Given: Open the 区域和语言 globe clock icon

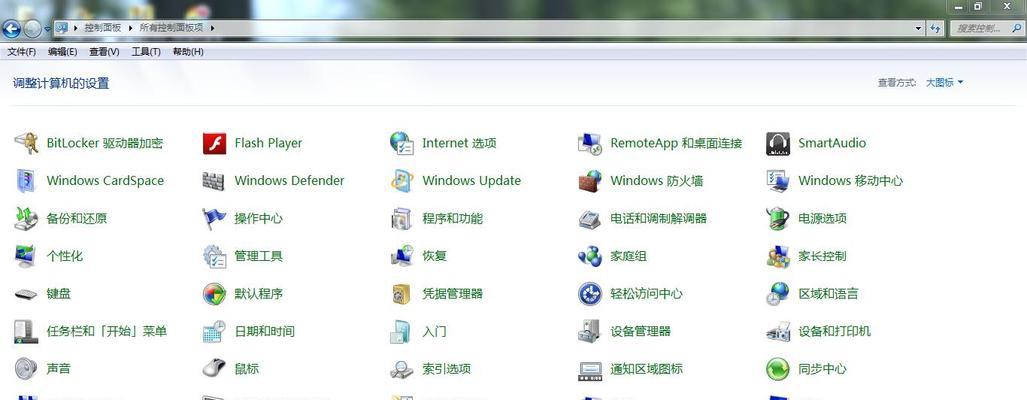Looking at the screenshot, I should point(778,294).
